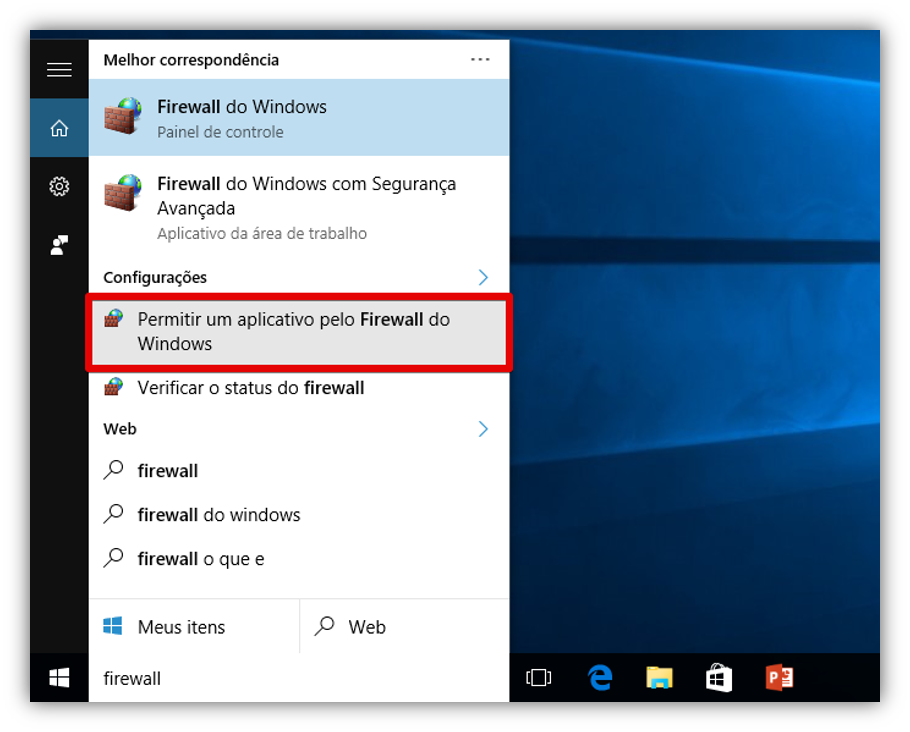Click the Melhor correspondência header
The width and height of the screenshot is (910, 732).
(192, 60)
